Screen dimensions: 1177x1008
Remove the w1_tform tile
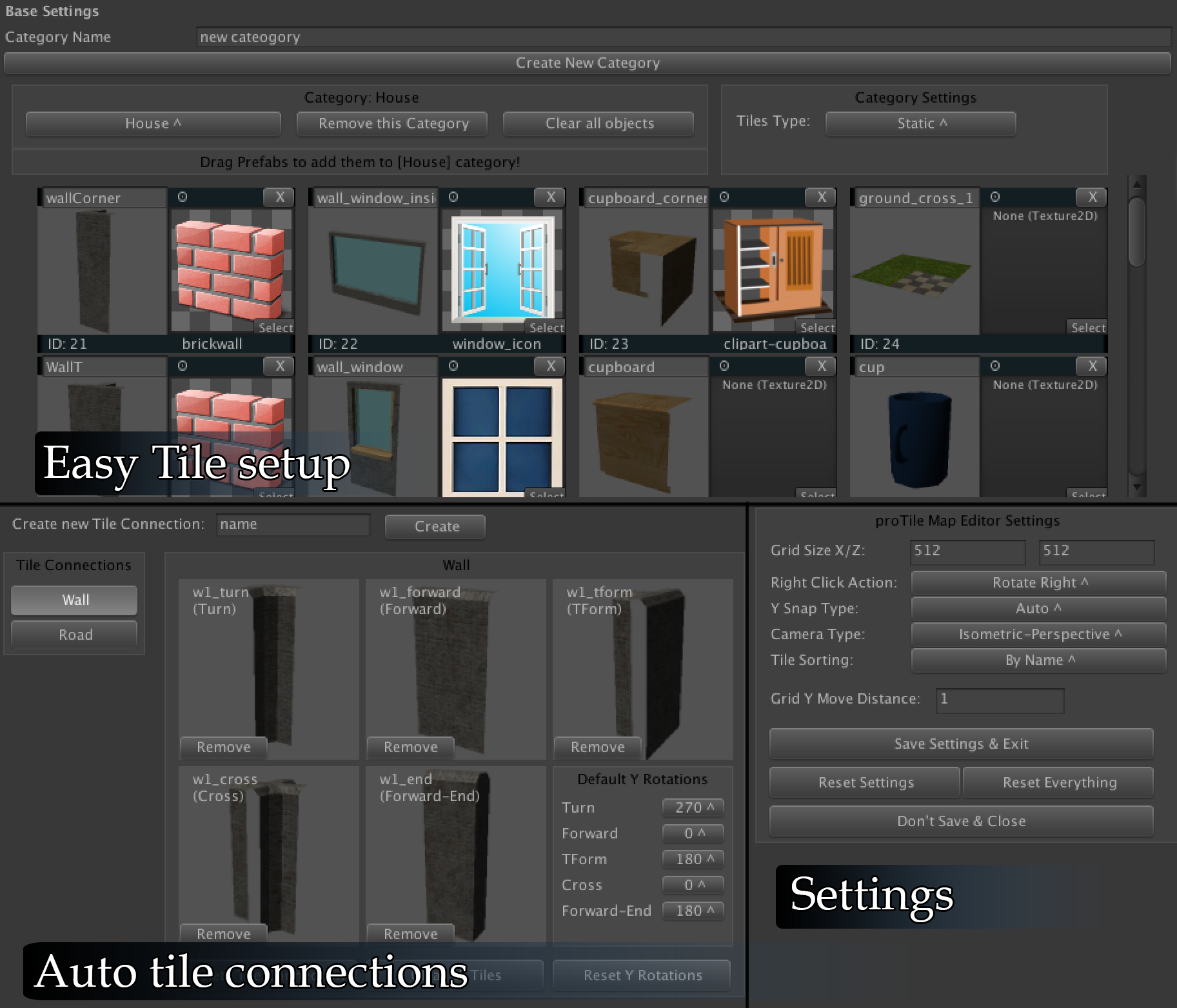point(597,747)
